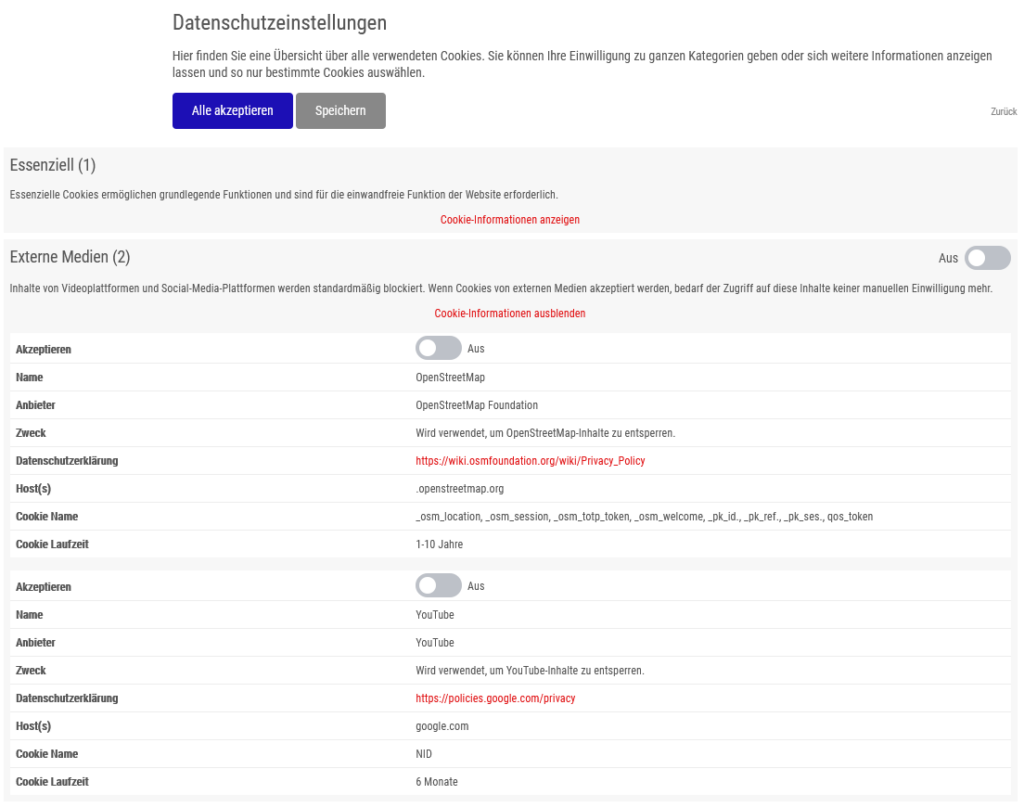Click the Alle akzeptieren button

tap(232, 110)
